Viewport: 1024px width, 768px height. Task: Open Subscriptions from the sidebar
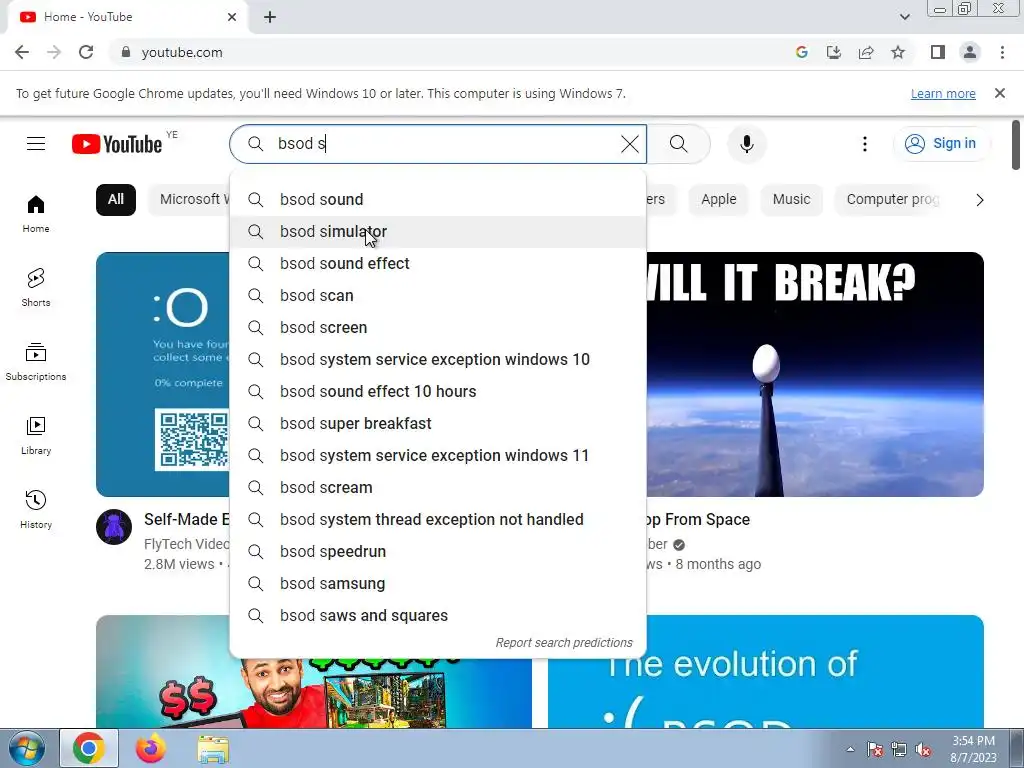[36, 362]
